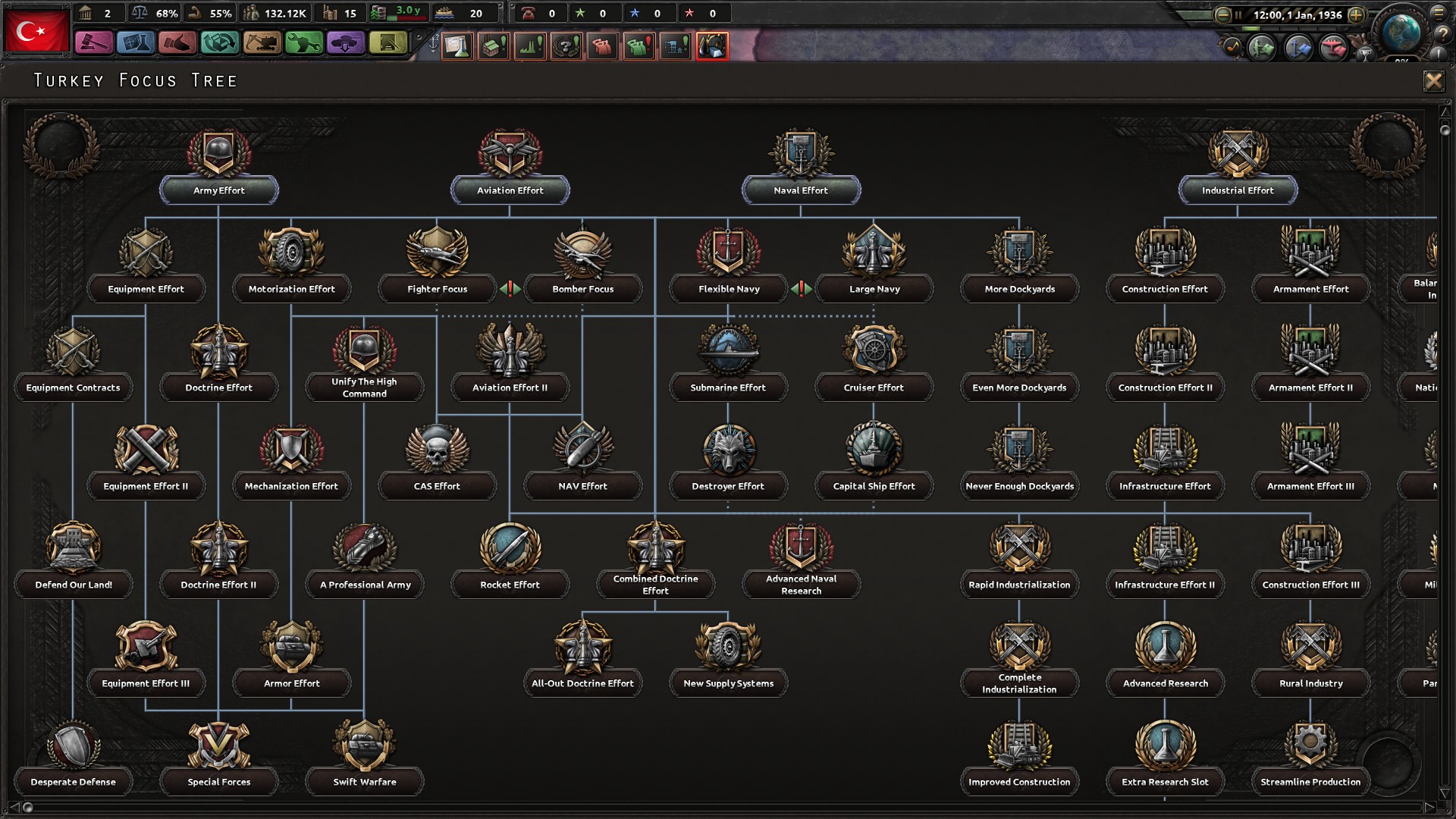Open the Trade tab with the crate arrows icon
1456x819 pixels.
click(220, 43)
